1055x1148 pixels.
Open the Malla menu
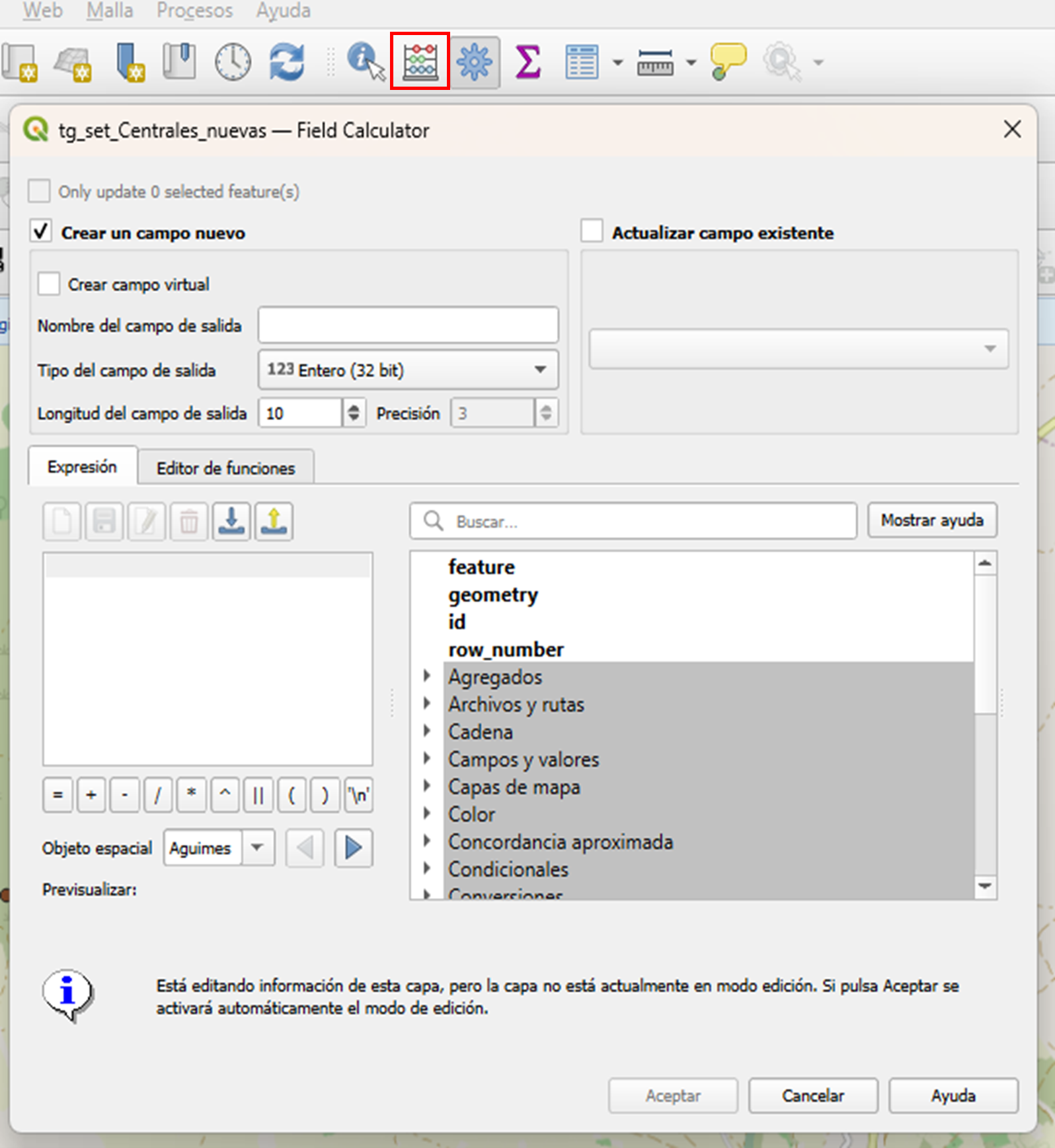(x=110, y=10)
